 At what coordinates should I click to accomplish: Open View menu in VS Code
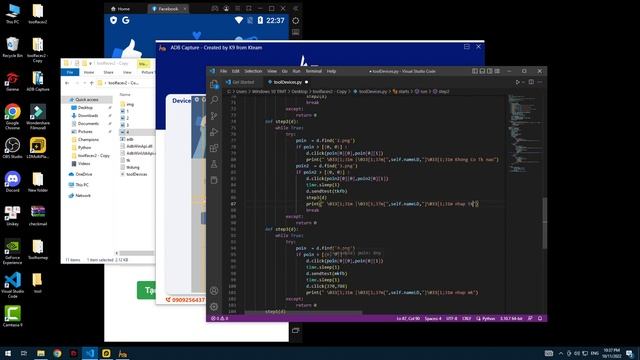272,71
